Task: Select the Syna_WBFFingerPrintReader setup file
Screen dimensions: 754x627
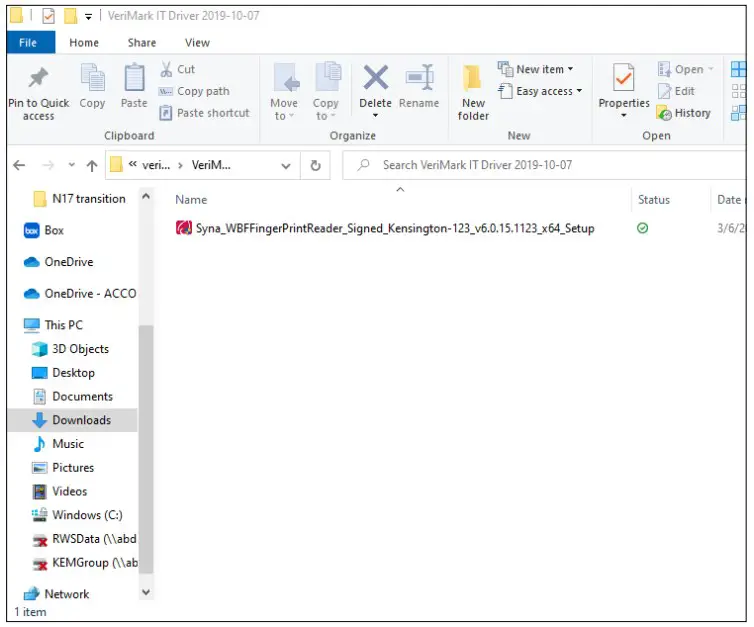Action: (x=385, y=228)
